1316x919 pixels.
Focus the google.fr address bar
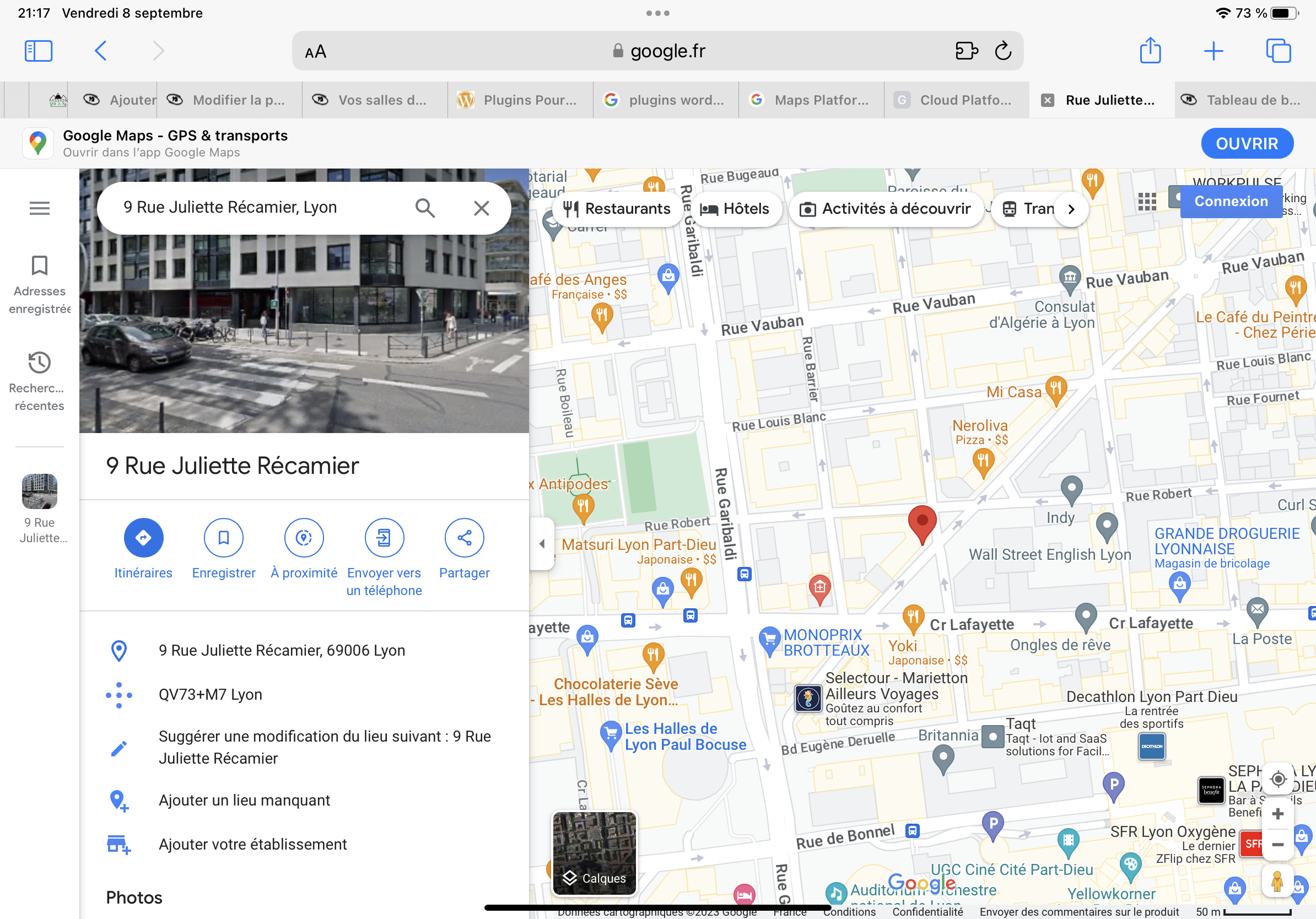pyautogui.click(x=657, y=51)
